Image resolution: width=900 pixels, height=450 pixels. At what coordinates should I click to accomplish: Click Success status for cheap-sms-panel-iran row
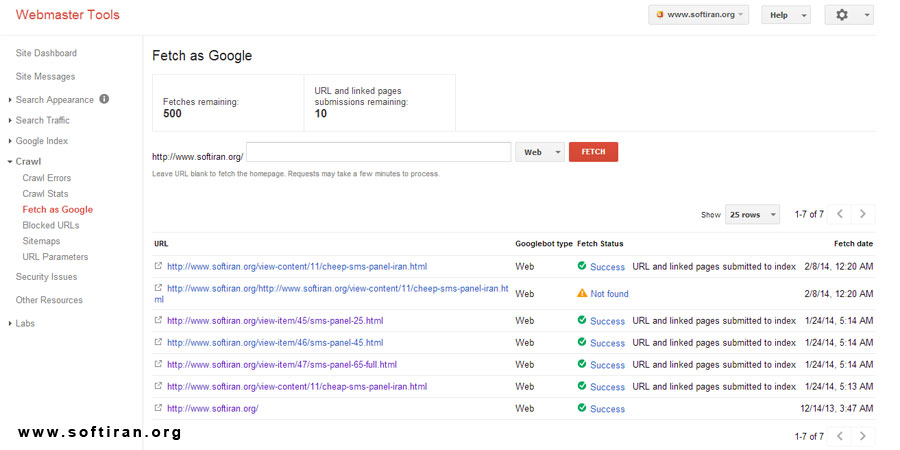tap(607, 386)
